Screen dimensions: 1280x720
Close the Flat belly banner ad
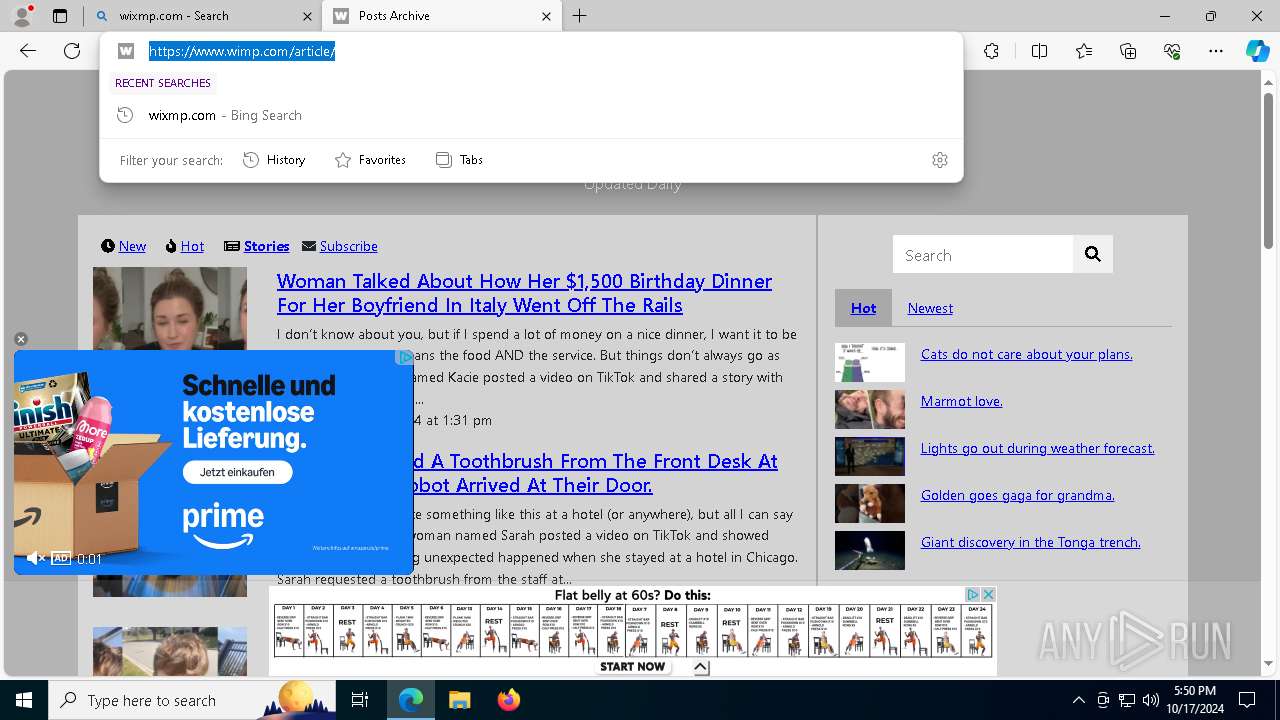click(988, 594)
